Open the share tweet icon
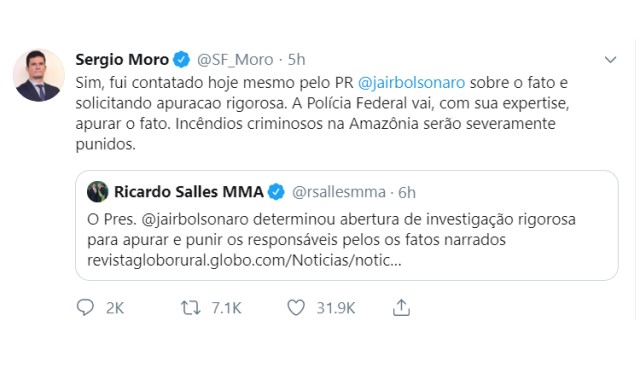The width and height of the screenshot is (640, 368). [x=401, y=308]
